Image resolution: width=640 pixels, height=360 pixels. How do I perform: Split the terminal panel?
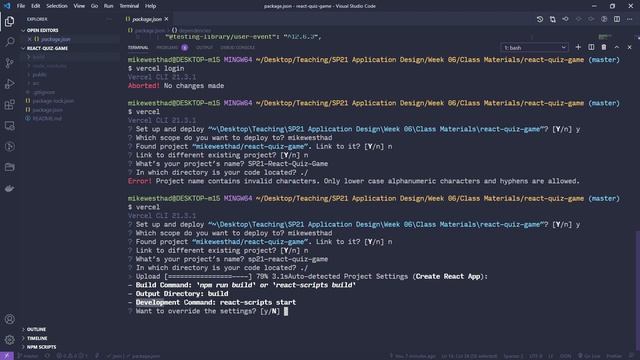pos(591,47)
